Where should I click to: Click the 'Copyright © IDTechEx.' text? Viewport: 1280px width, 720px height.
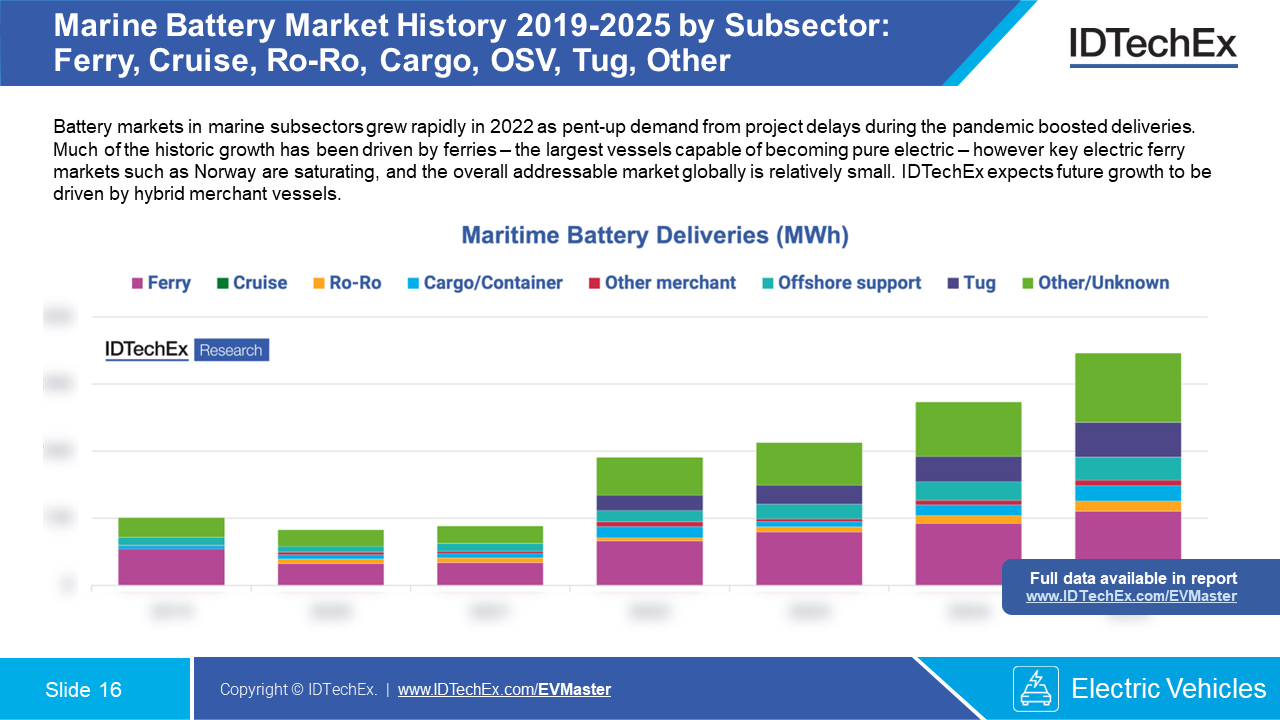tap(298, 689)
